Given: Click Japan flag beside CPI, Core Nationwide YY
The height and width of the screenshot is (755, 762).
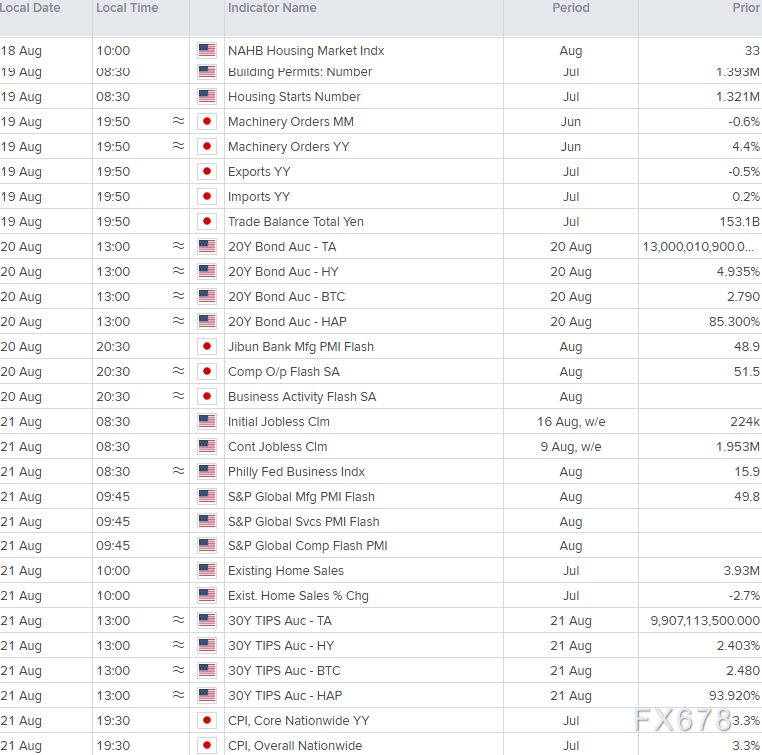Looking at the screenshot, I should pos(207,721).
